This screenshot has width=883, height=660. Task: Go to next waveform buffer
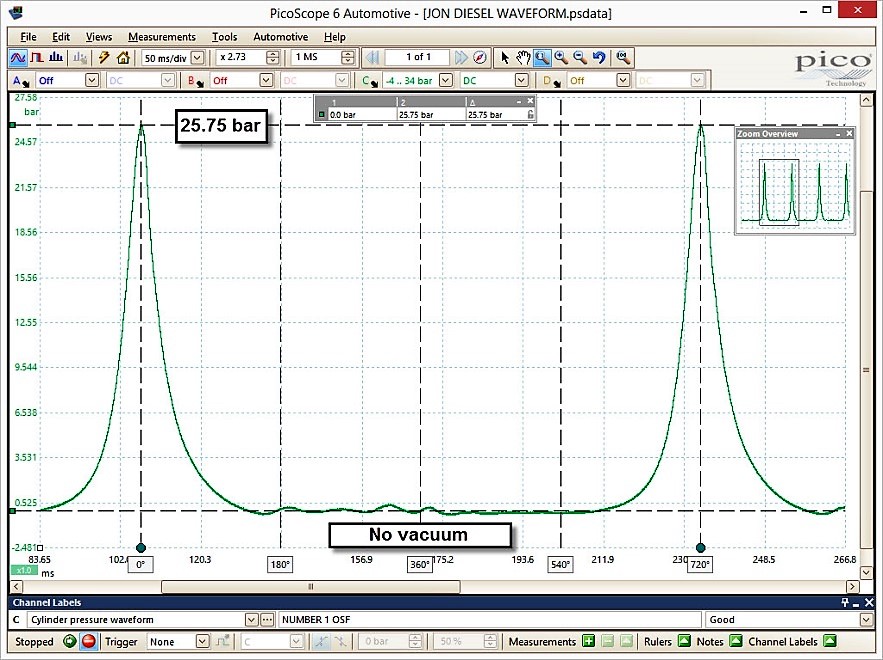461,57
